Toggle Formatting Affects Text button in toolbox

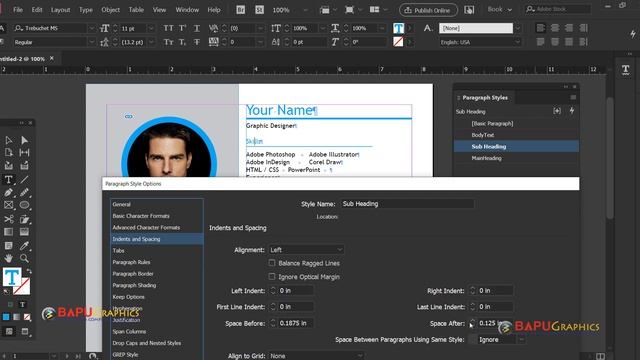[22, 304]
